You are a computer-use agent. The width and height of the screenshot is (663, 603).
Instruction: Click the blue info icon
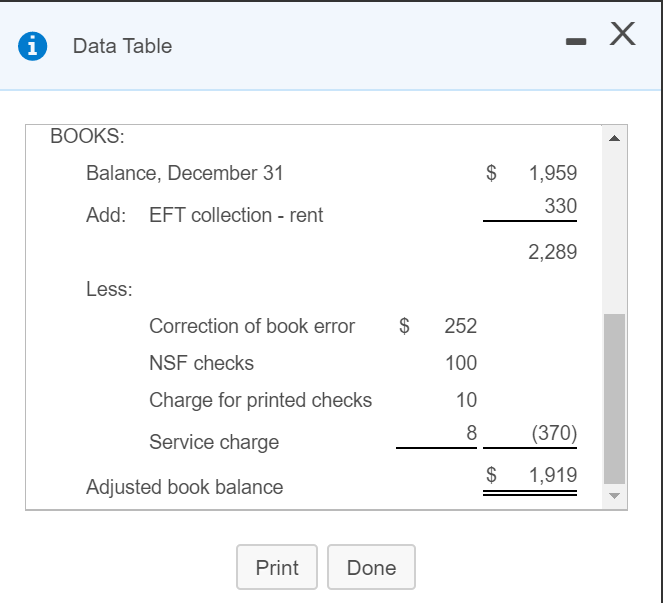[x=33, y=46]
